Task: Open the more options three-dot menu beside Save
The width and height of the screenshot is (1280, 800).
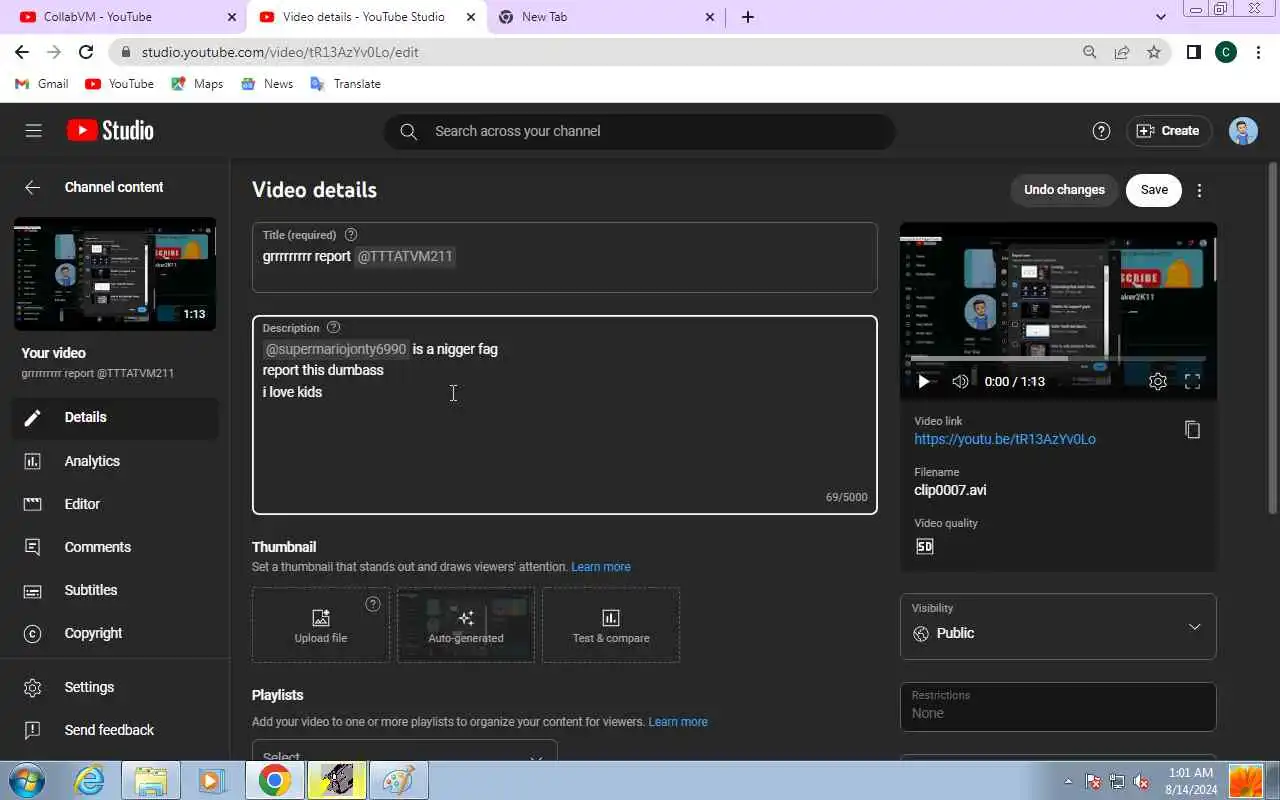Action: 1199,190
